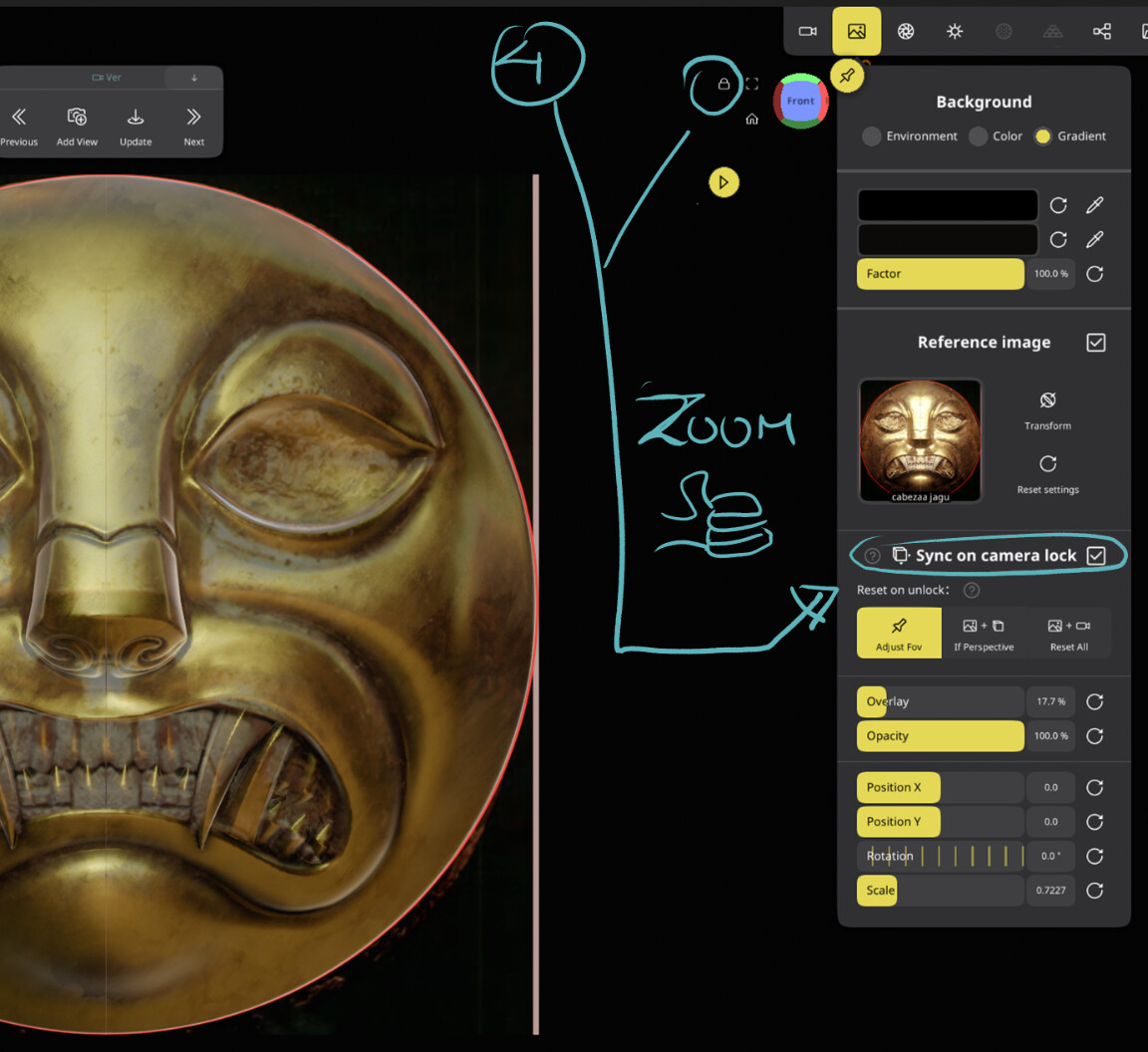Click the Overlay slider
The width and height of the screenshot is (1148, 1052).
(940, 702)
